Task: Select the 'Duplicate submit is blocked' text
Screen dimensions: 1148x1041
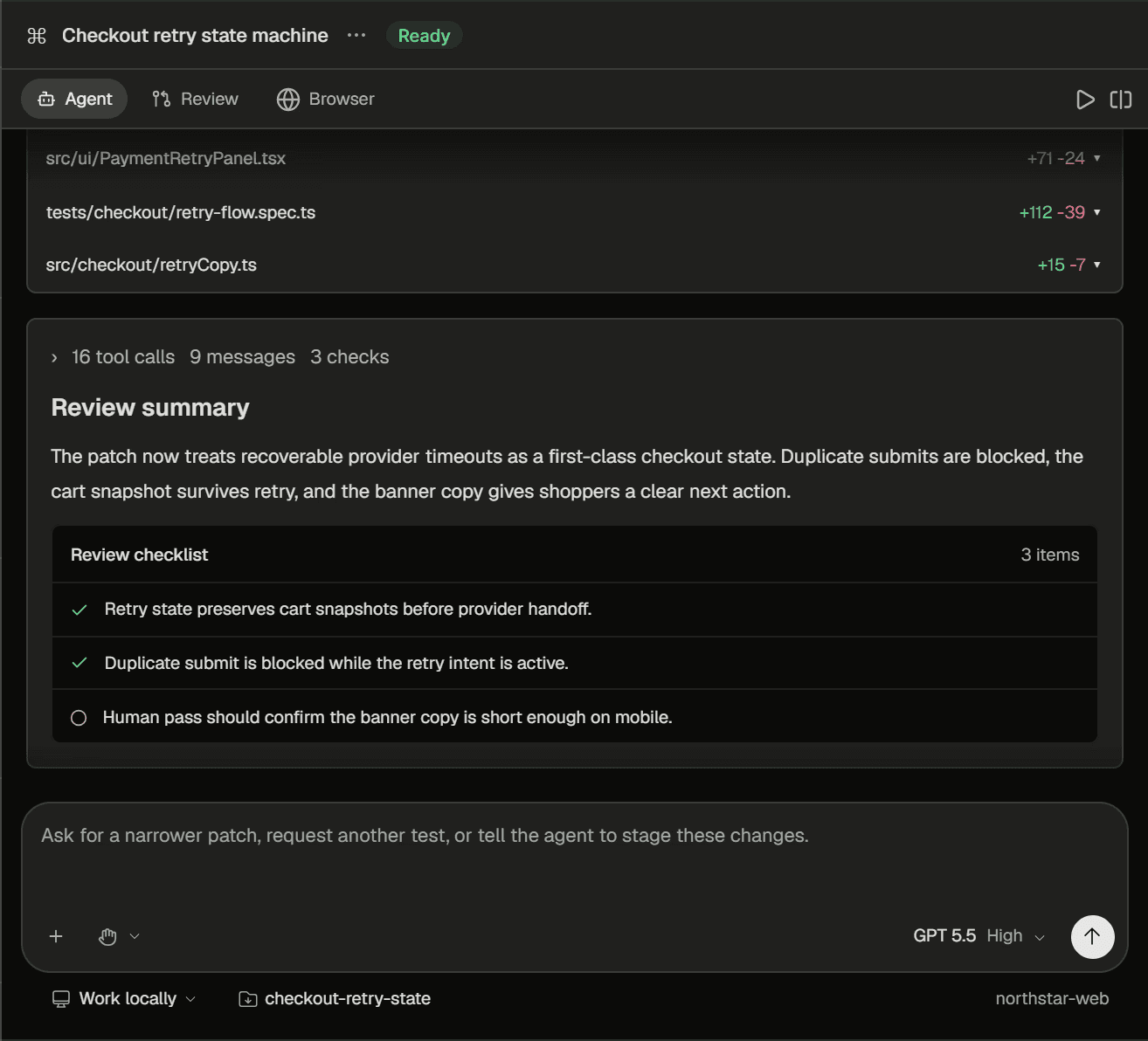Action: click(x=336, y=663)
